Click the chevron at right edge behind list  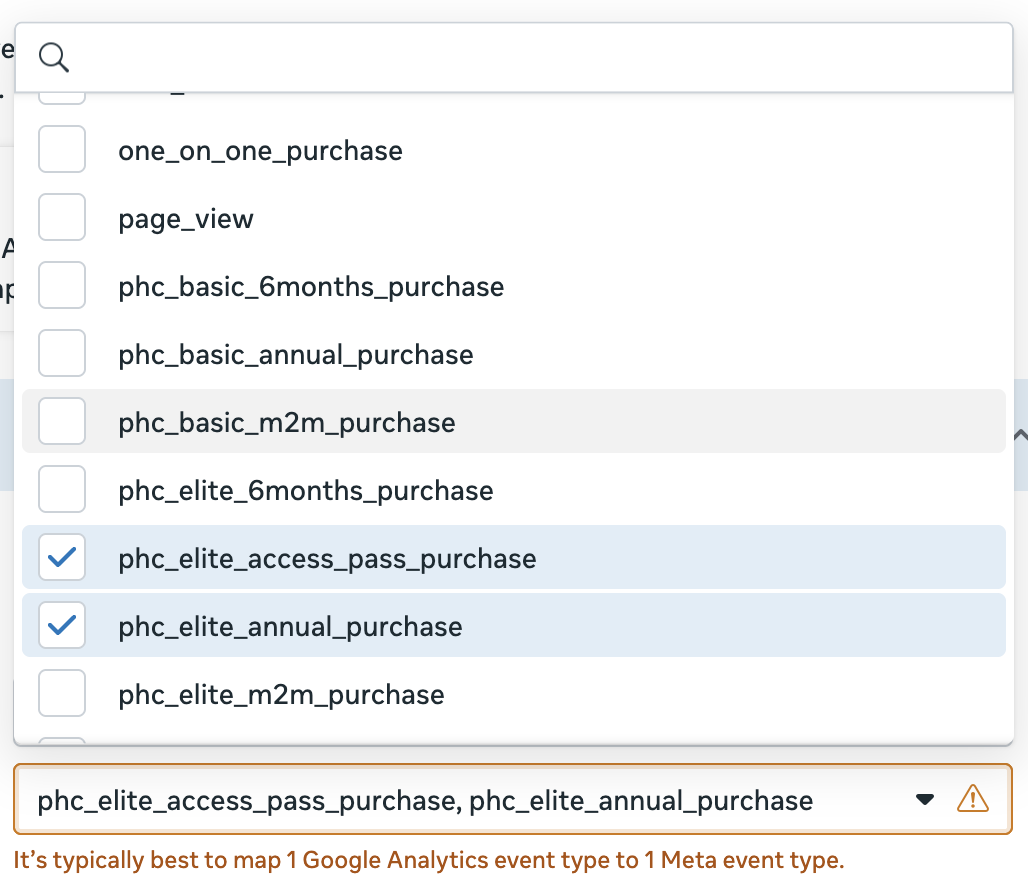click(1021, 435)
